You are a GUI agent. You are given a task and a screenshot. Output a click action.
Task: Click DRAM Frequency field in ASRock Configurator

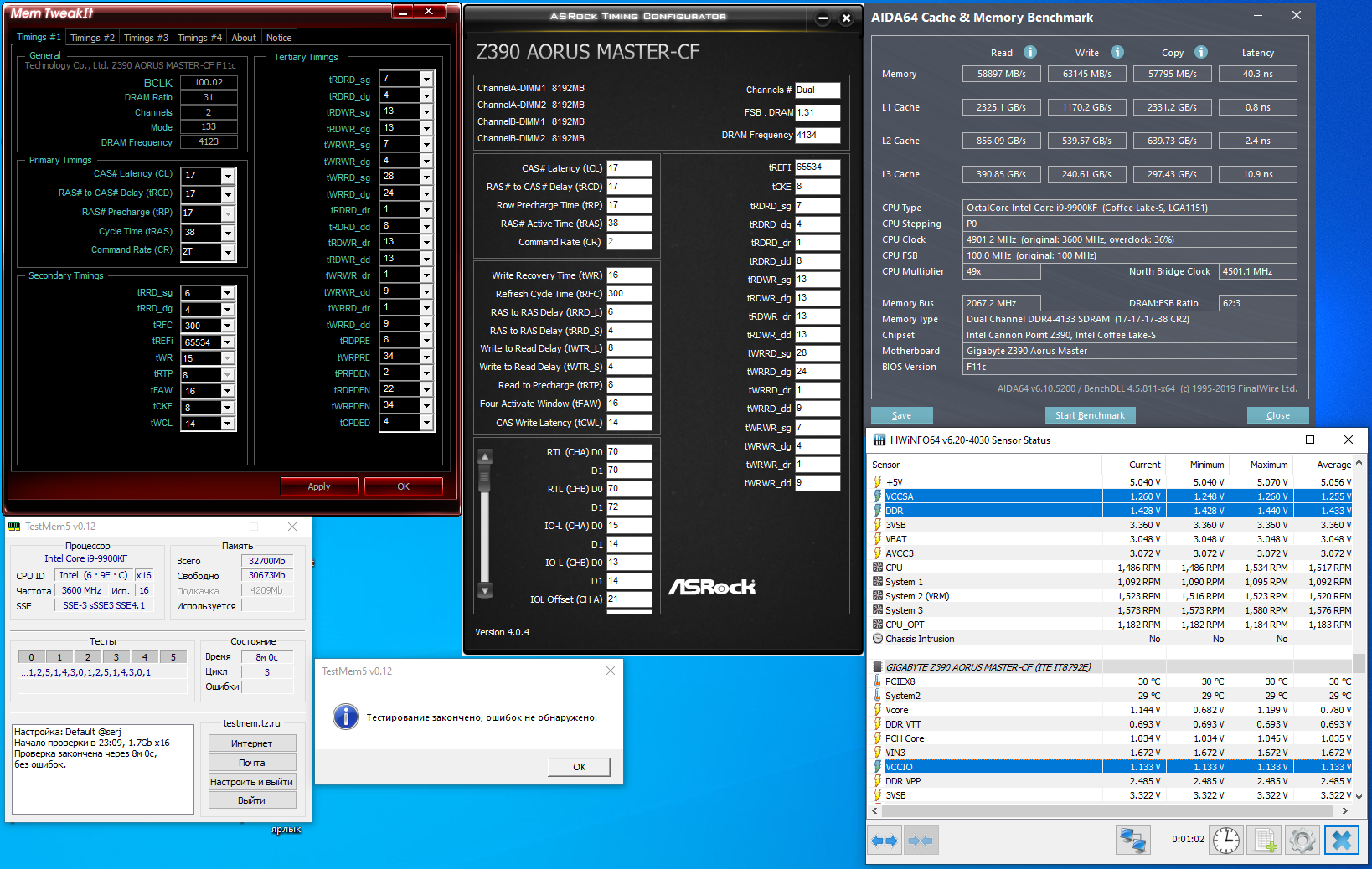pos(818,135)
